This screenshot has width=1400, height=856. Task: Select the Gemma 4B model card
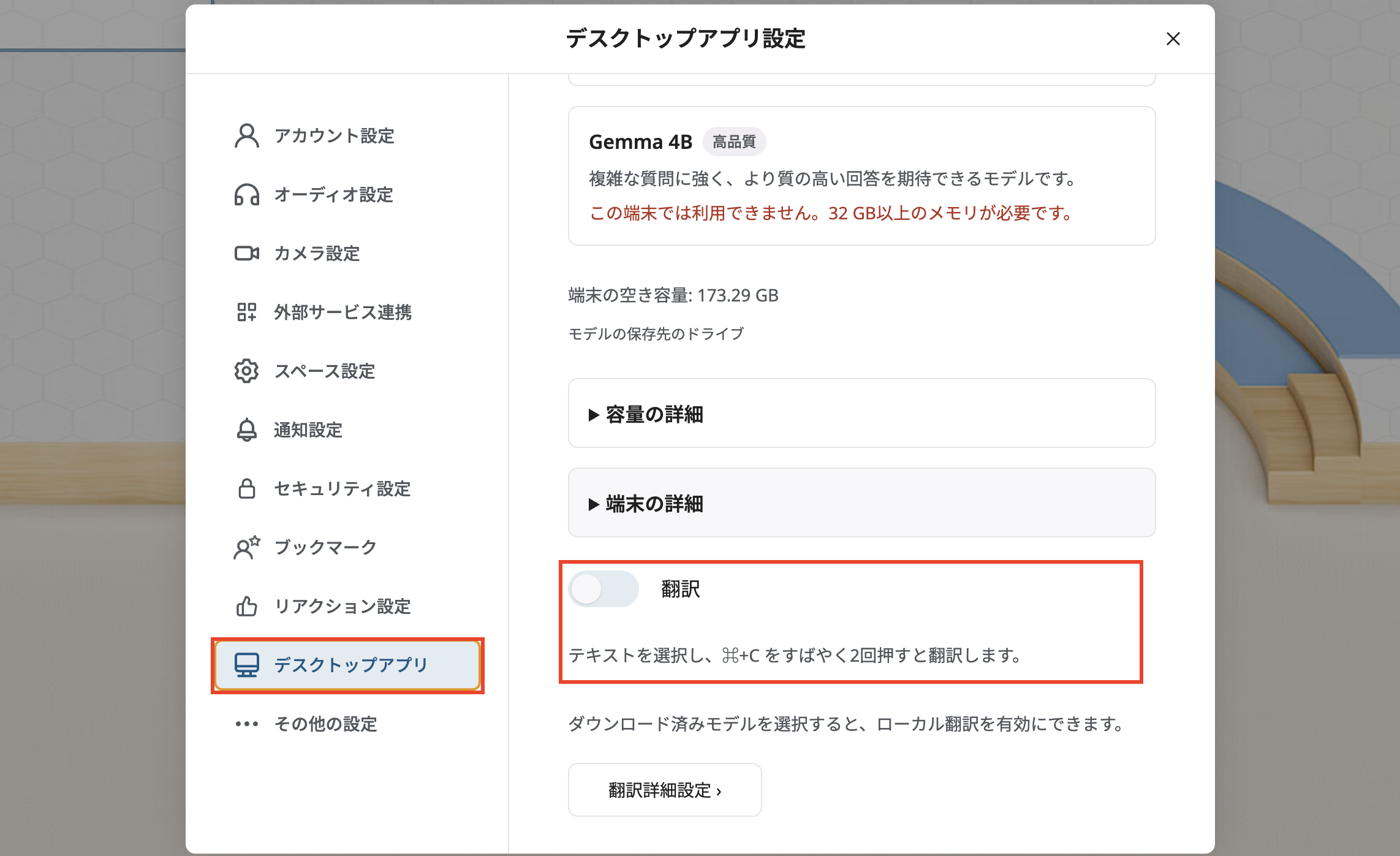click(x=861, y=176)
